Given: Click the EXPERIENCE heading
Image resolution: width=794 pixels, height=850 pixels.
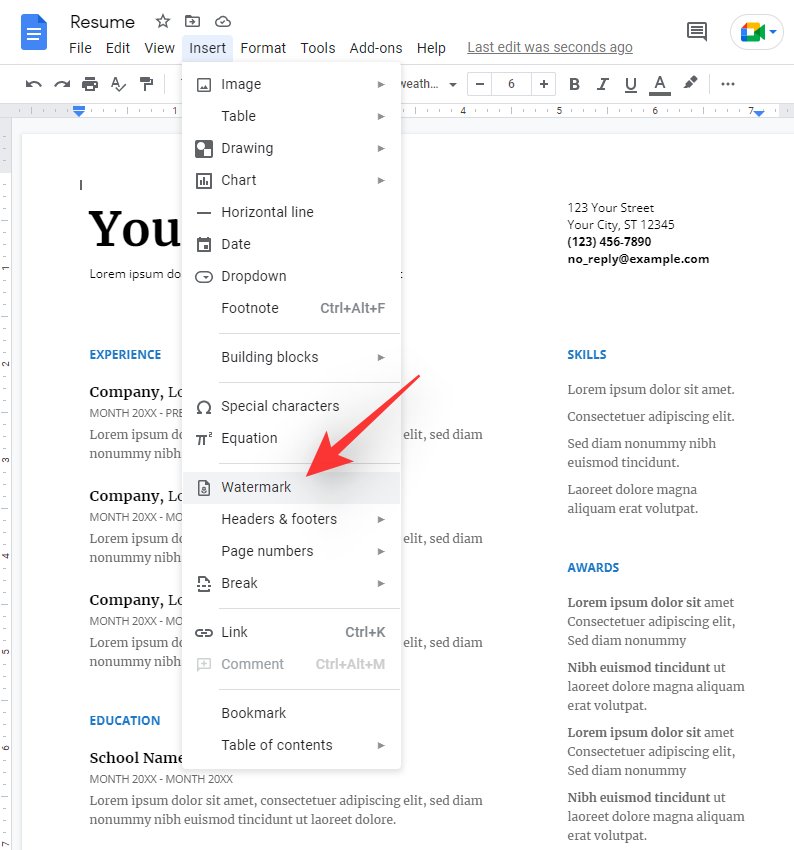Looking at the screenshot, I should [125, 355].
